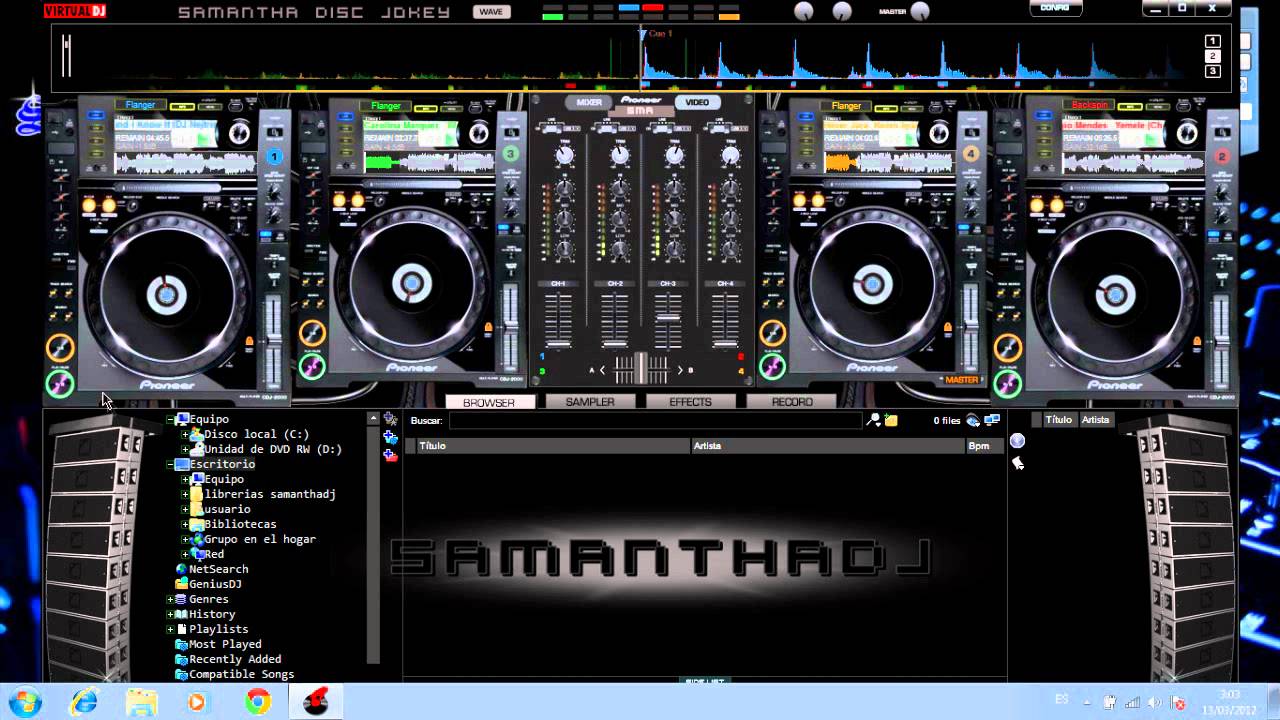Sort the song list by Título column

(x=553, y=446)
